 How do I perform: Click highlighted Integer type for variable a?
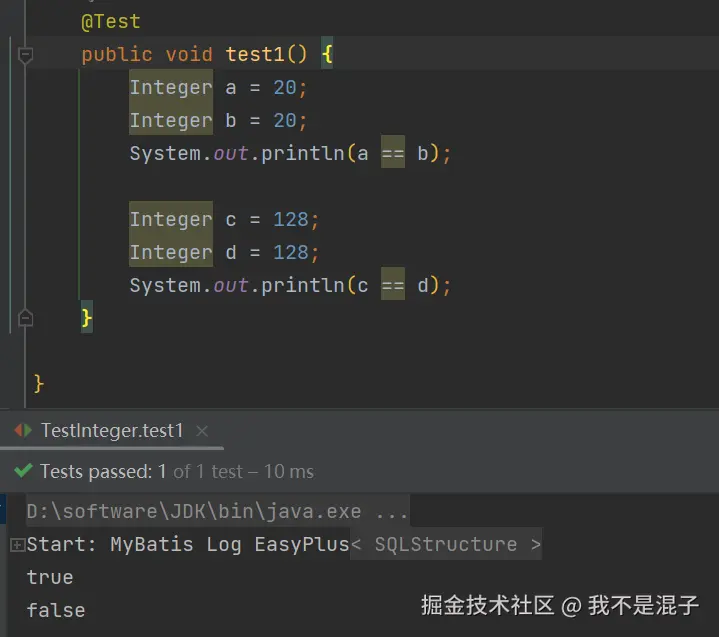[x=170, y=87]
